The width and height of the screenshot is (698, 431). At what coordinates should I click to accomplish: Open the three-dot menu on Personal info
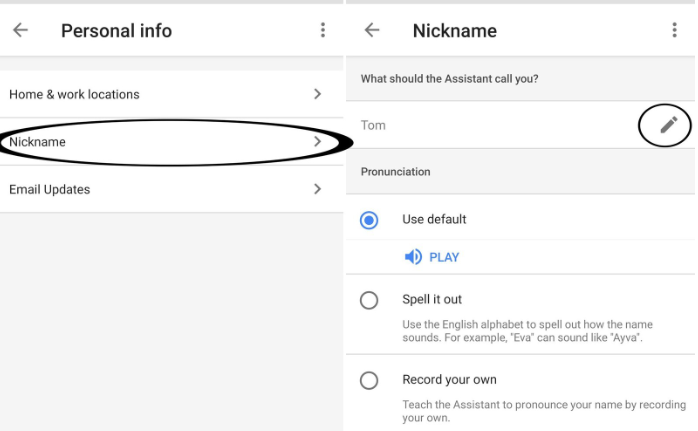(323, 30)
